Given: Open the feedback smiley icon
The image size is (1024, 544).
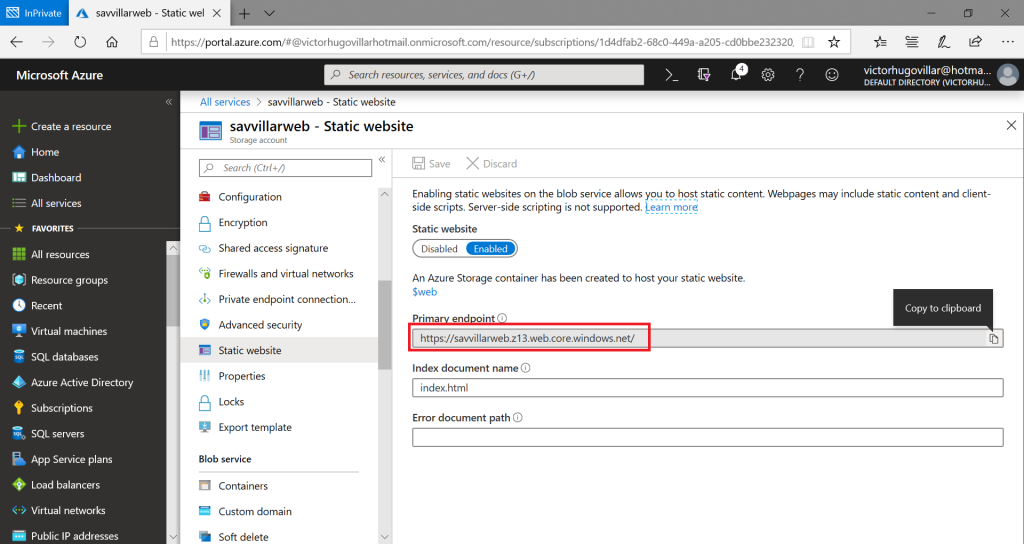Looking at the screenshot, I should point(832,75).
